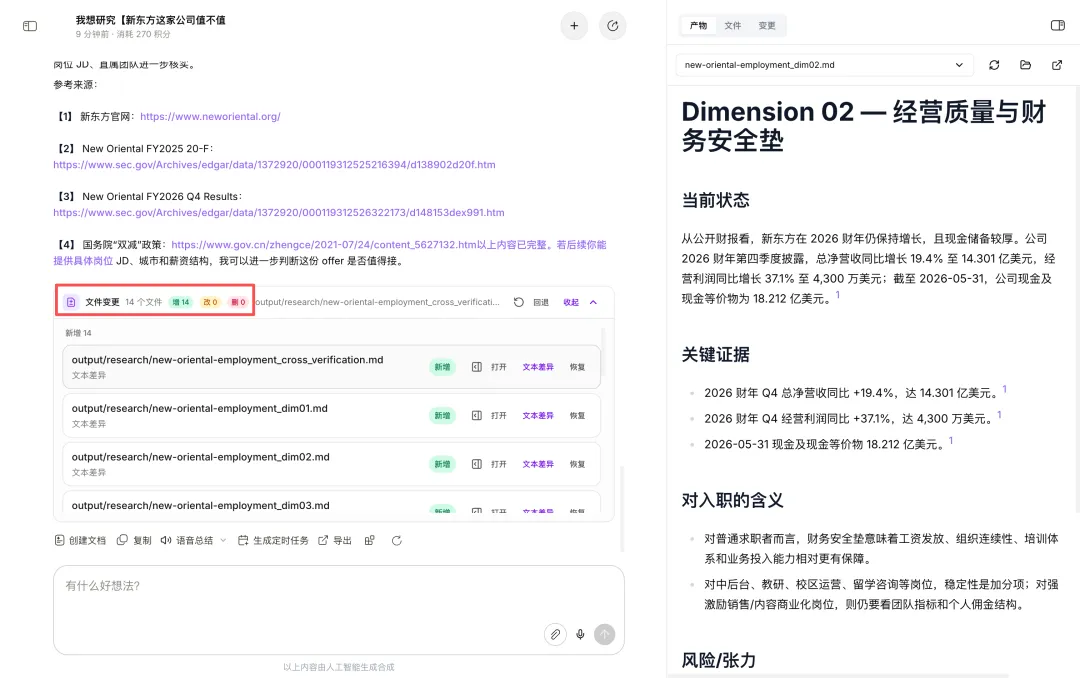The height and width of the screenshot is (678, 1080).
Task: Open dim02.md via 打开 button
Action: point(489,464)
